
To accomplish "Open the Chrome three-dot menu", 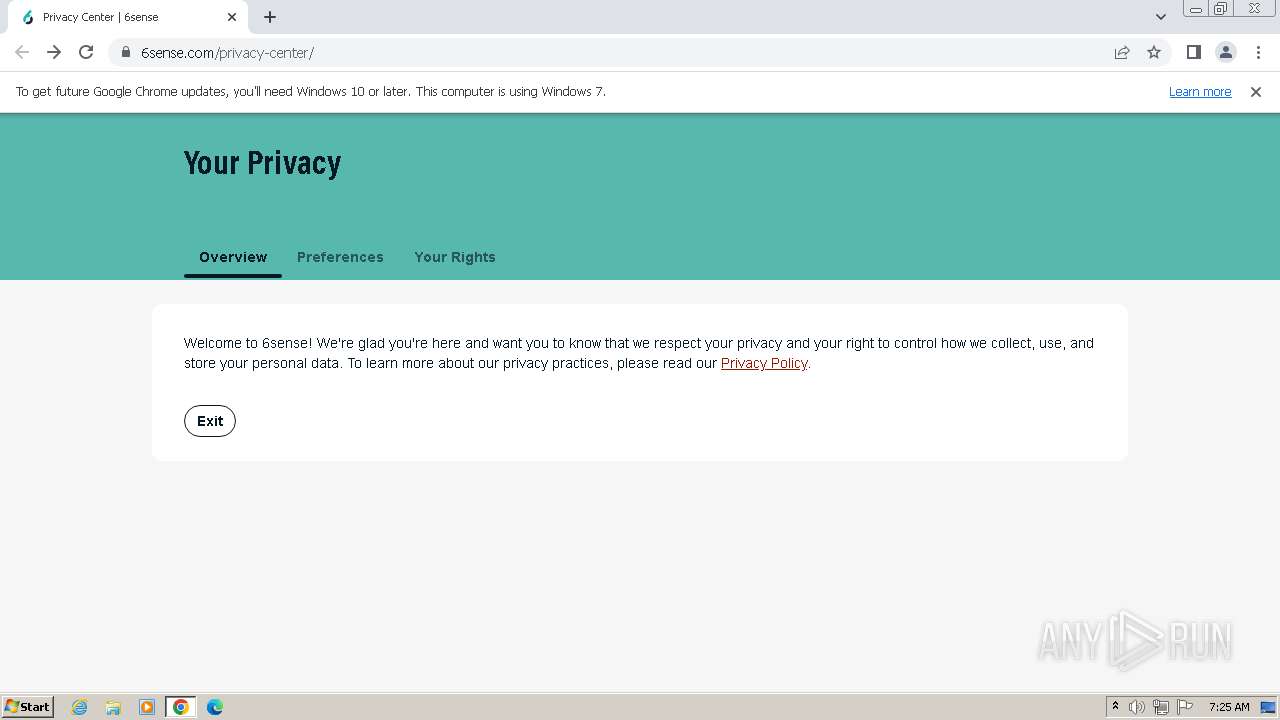I will click(x=1258, y=52).
